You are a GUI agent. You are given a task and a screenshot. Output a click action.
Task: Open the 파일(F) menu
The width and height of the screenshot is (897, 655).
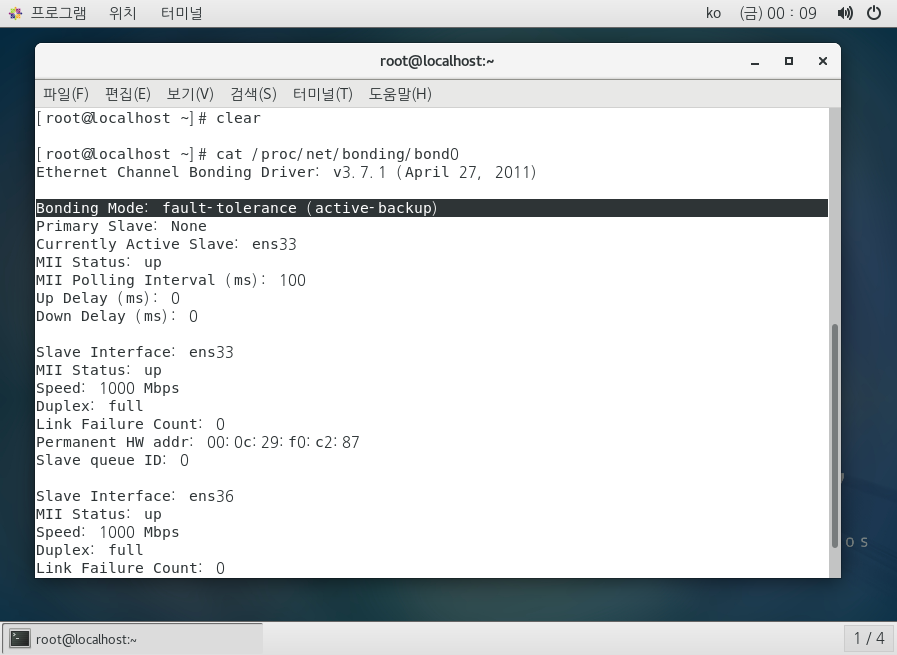point(66,93)
